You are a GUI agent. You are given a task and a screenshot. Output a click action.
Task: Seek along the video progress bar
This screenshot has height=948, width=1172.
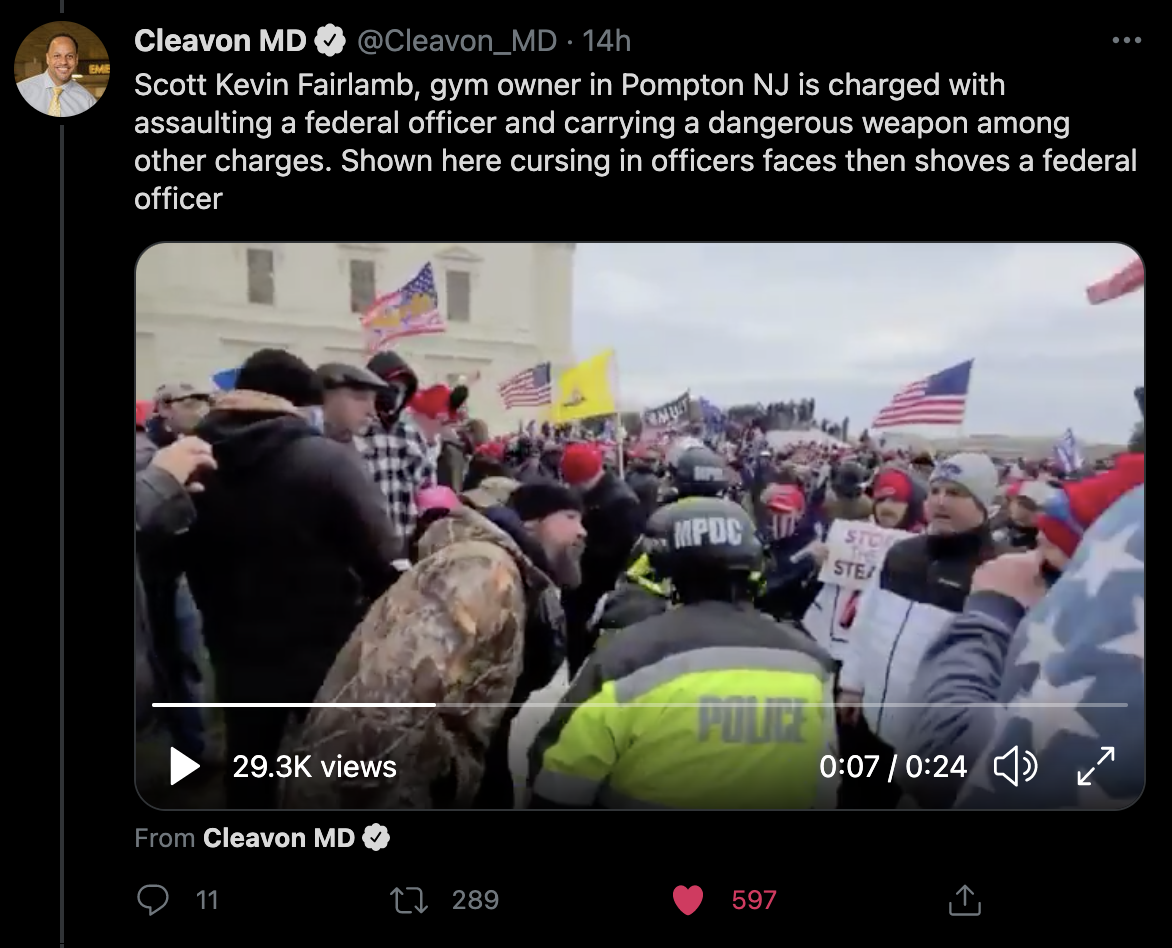pyautogui.click(x=639, y=704)
